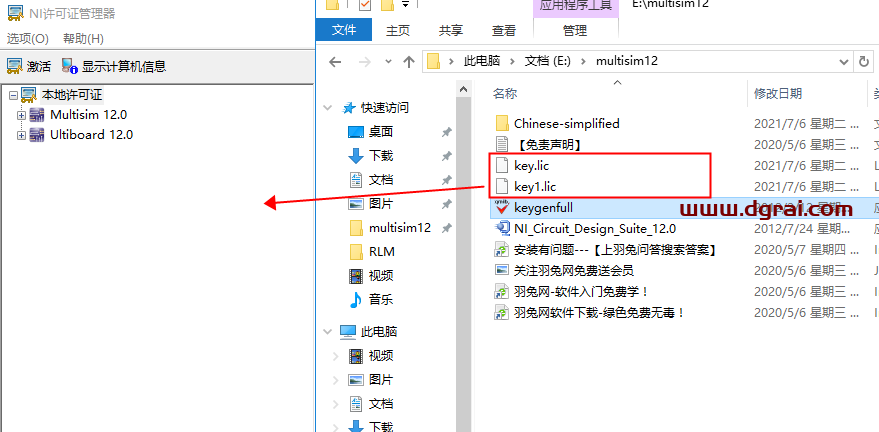Collapse the Local Licenses (本地许可证) node
Screen dimensions: 879x432
pyautogui.click(x=13, y=96)
